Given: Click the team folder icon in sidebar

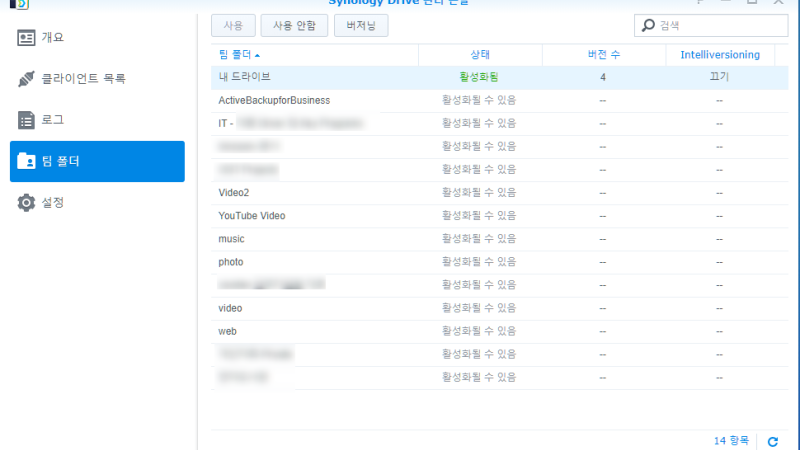Looking at the screenshot, I should point(26,161).
